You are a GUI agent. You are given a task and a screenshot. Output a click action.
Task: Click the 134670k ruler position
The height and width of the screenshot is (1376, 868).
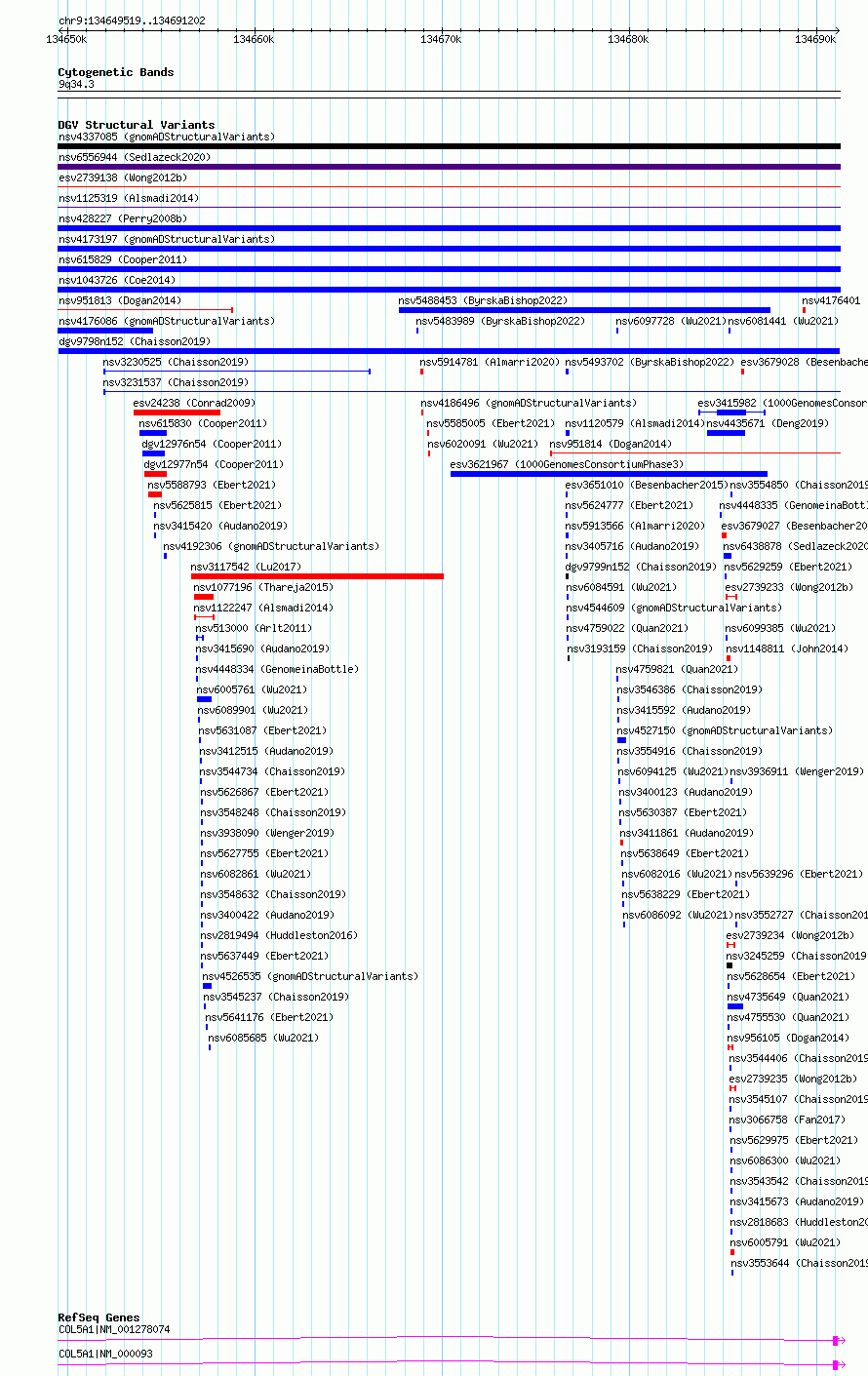pyautogui.click(x=441, y=39)
